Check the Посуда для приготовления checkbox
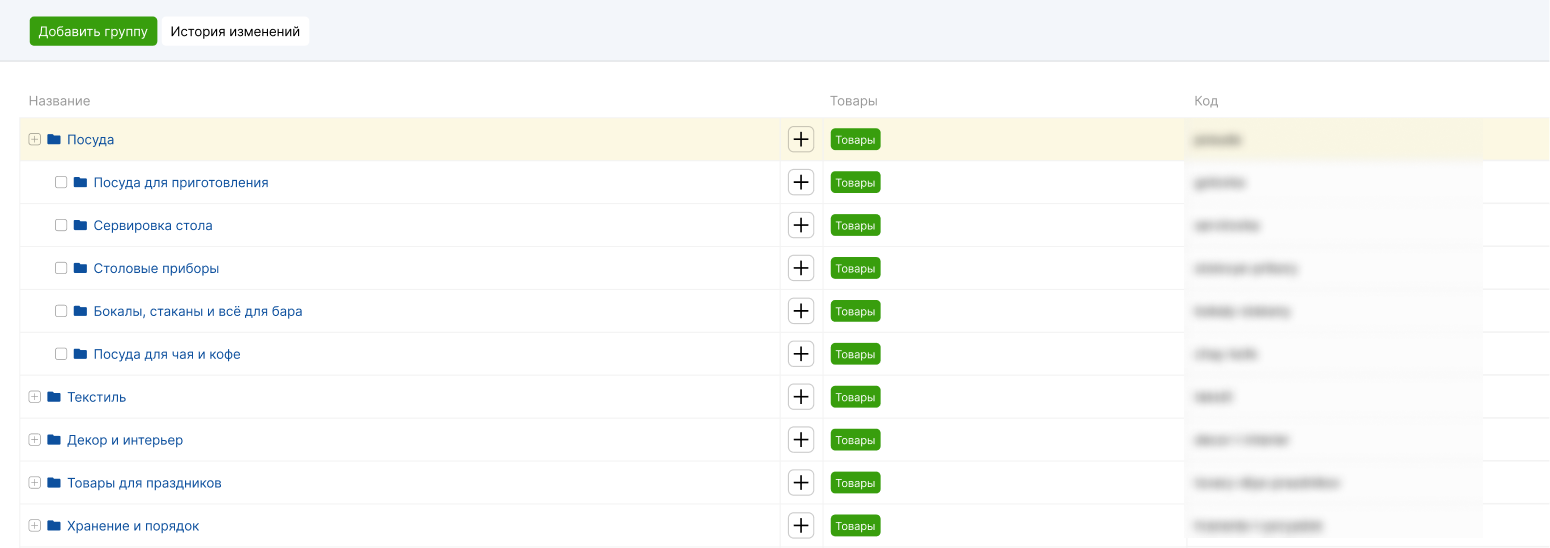The width and height of the screenshot is (1550, 548). pos(61,183)
